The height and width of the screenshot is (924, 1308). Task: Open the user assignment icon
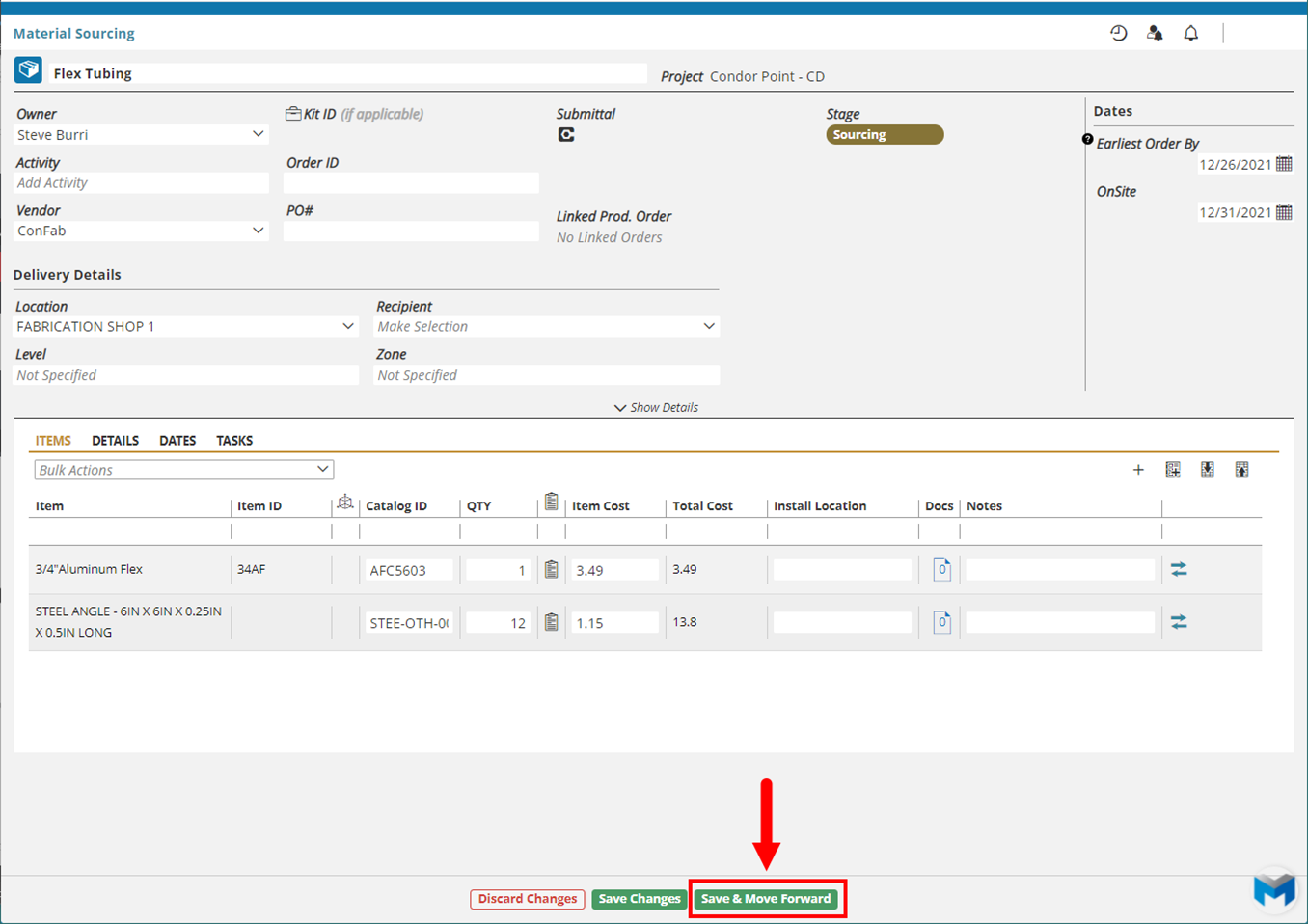pos(1155,33)
